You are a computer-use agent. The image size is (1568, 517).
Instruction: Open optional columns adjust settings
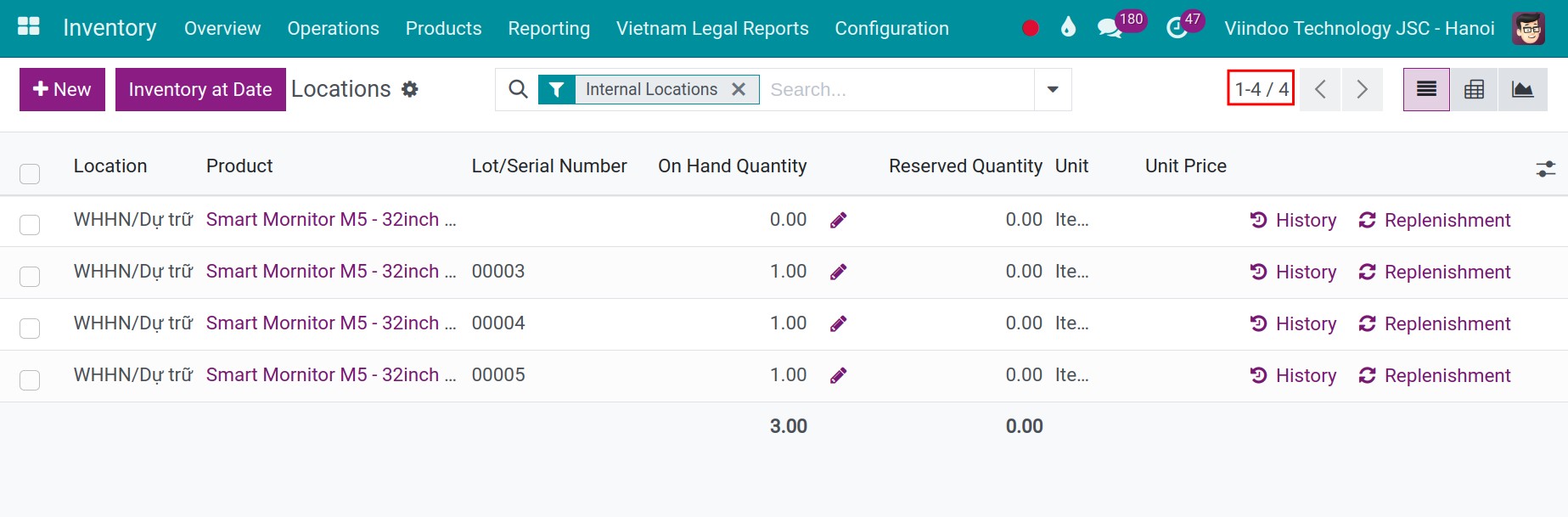(1546, 169)
